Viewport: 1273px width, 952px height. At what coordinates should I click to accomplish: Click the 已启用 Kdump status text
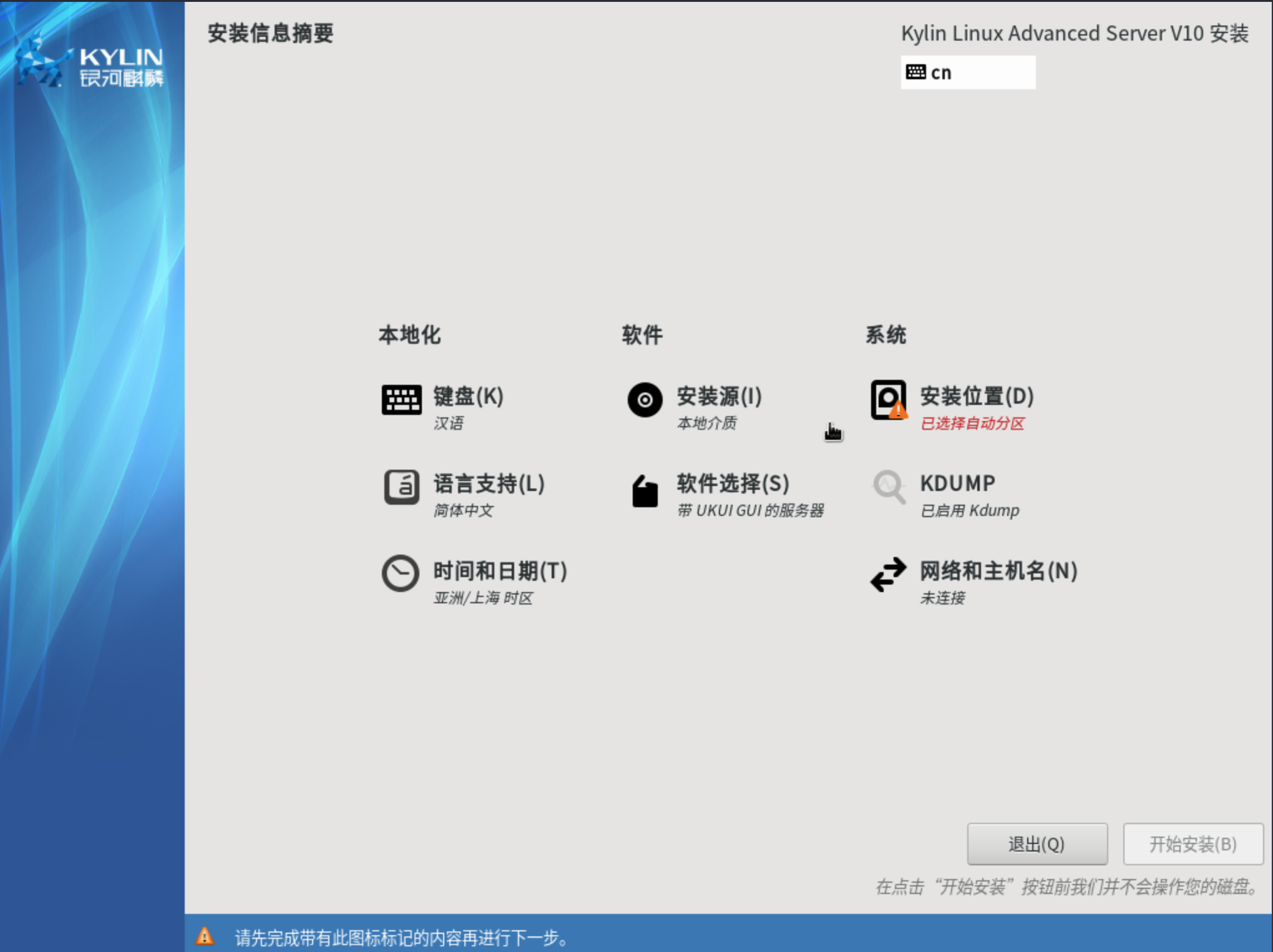coord(969,511)
